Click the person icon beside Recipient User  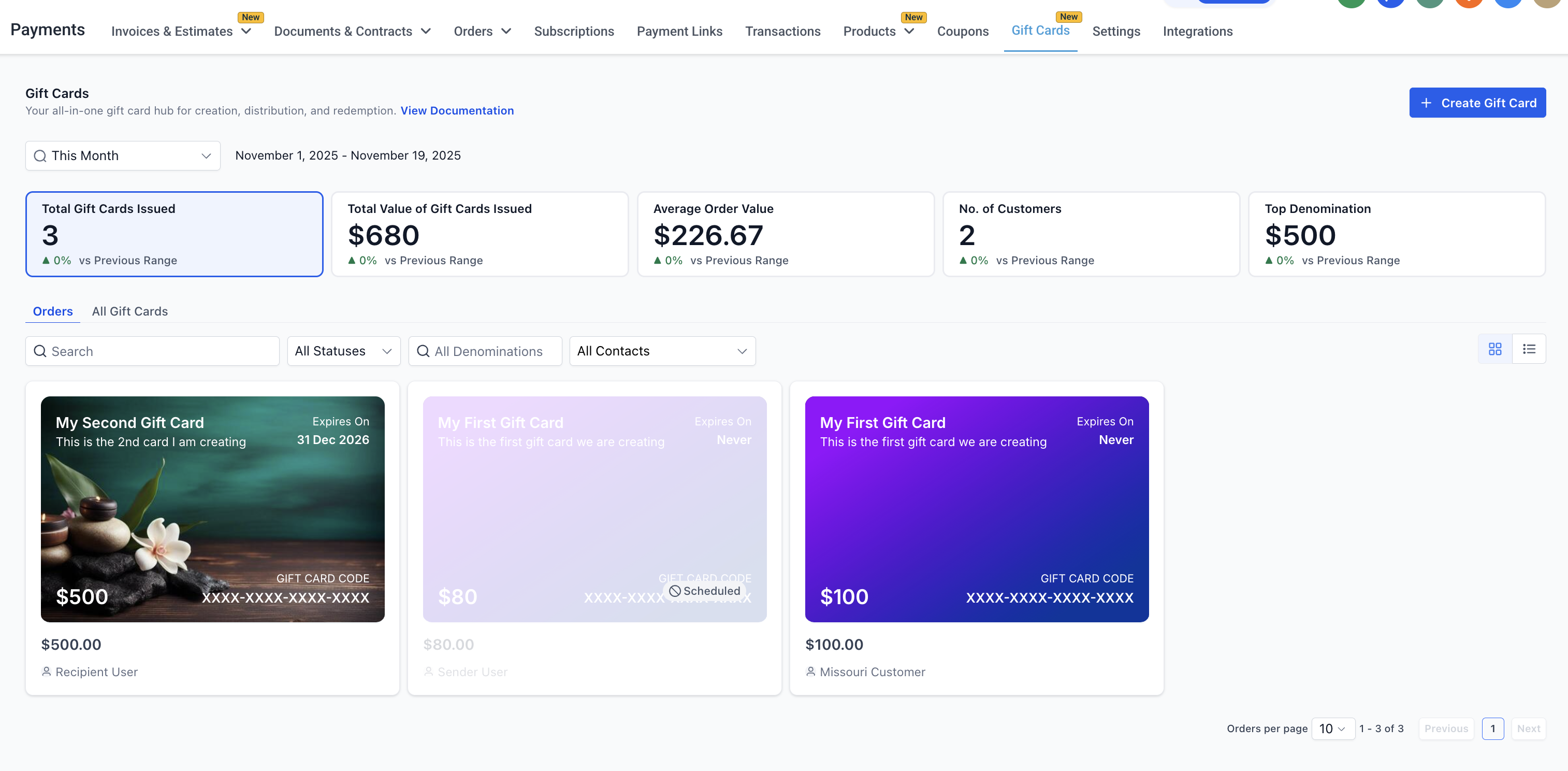pyautogui.click(x=46, y=672)
